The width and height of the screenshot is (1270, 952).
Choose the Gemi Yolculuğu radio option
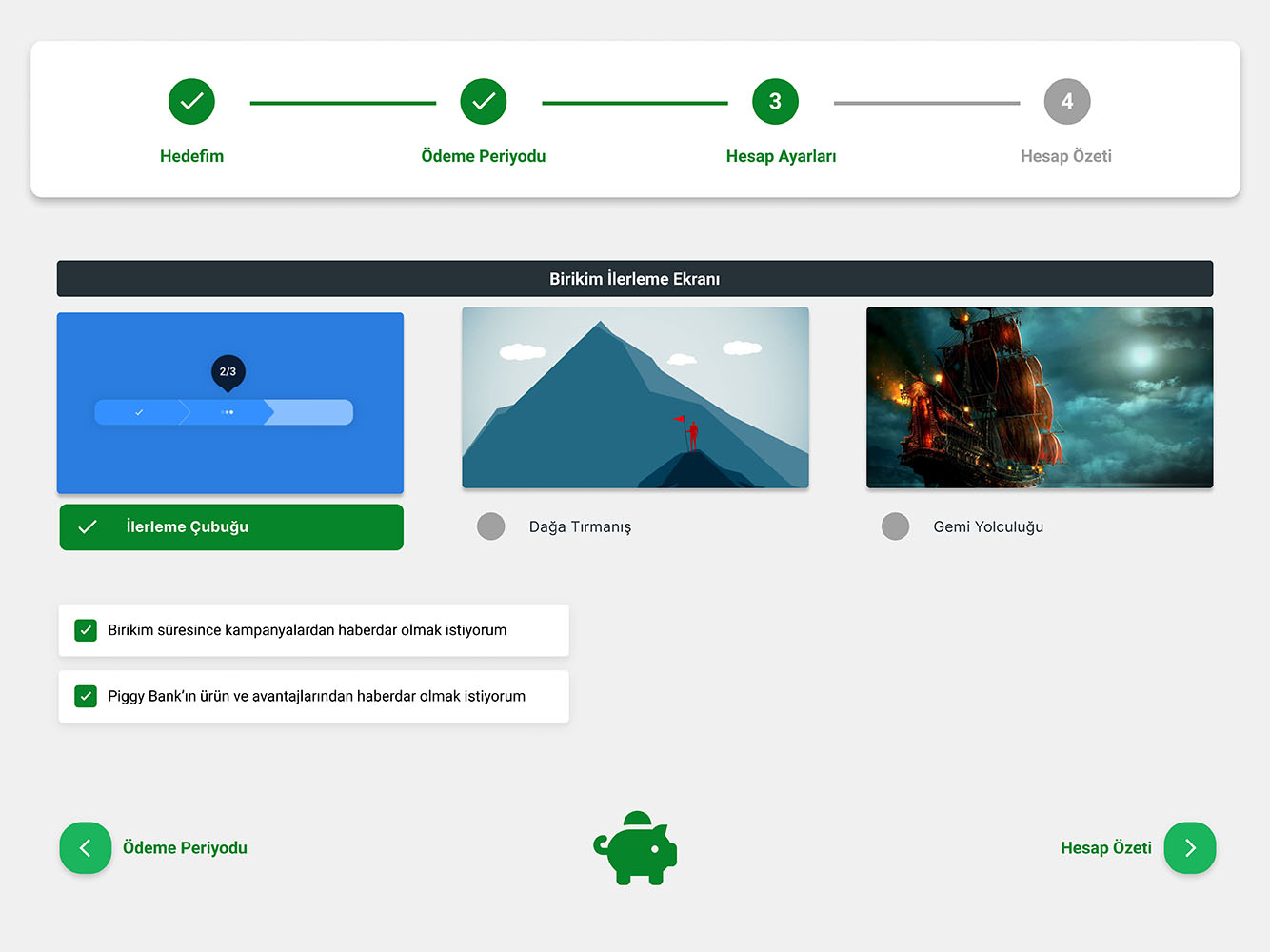[x=895, y=526]
